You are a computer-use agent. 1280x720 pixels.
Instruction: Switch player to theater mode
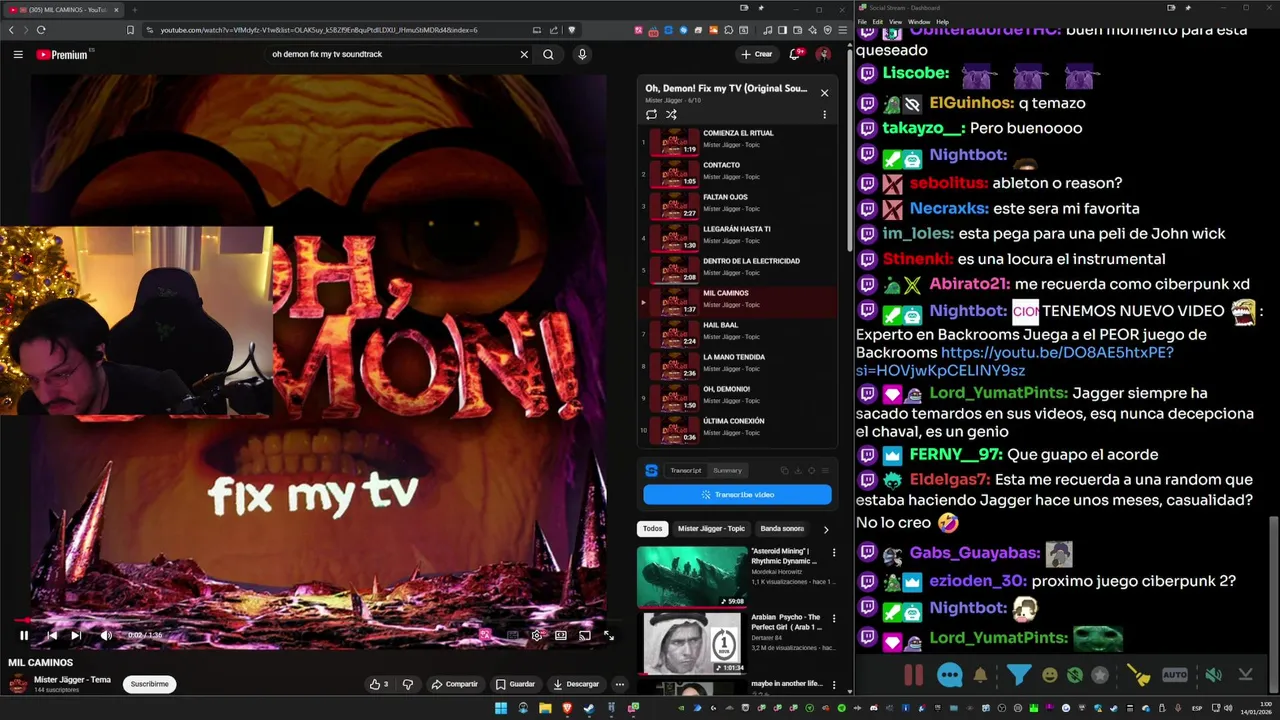tap(561, 635)
